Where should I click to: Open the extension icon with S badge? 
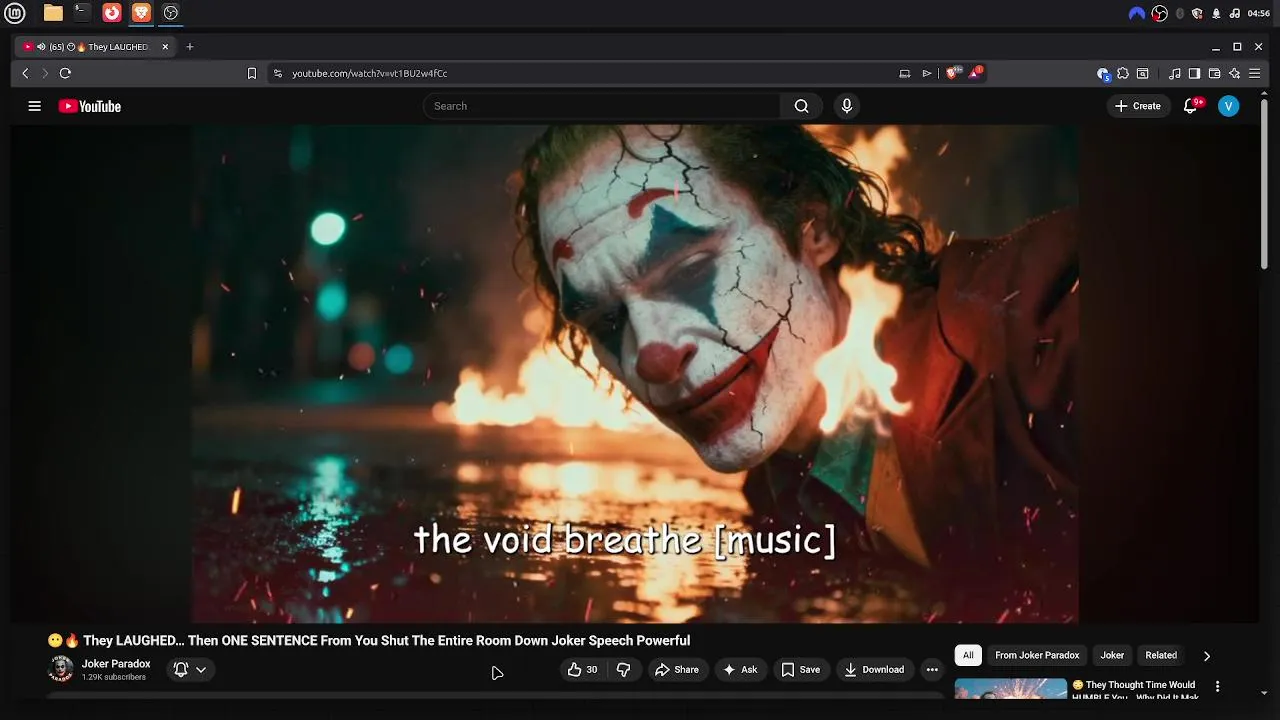[1103, 73]
